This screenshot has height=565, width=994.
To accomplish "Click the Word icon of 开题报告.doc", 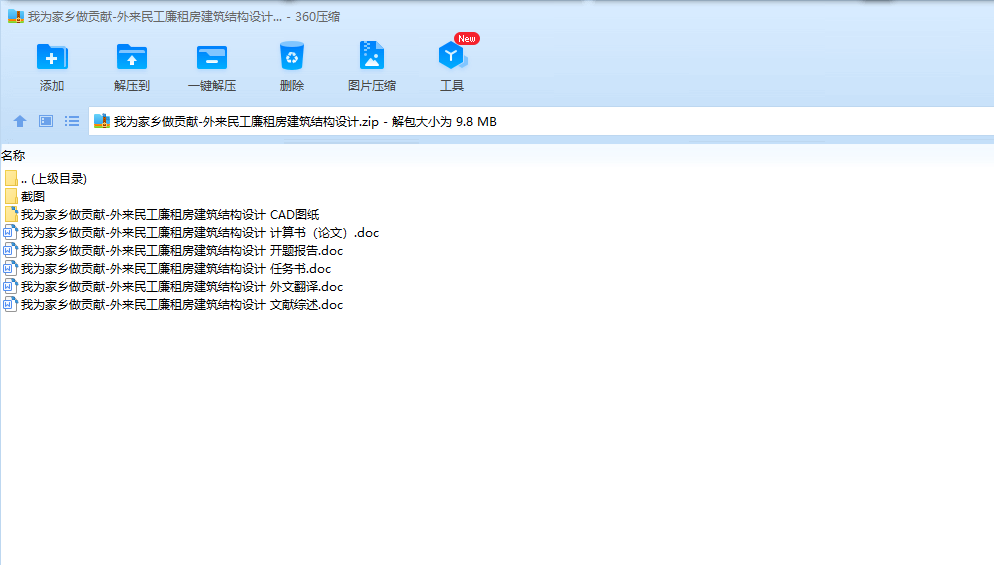I will pyautogui.click(x=10, y=250).
